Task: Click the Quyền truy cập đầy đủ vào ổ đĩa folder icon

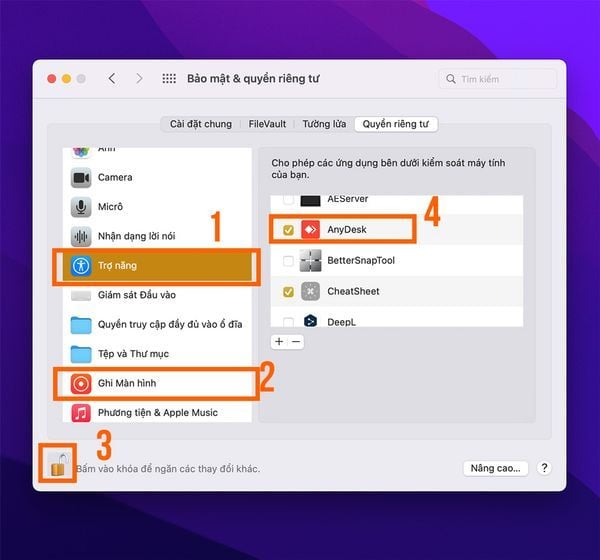Action: [x=81, y=325]
